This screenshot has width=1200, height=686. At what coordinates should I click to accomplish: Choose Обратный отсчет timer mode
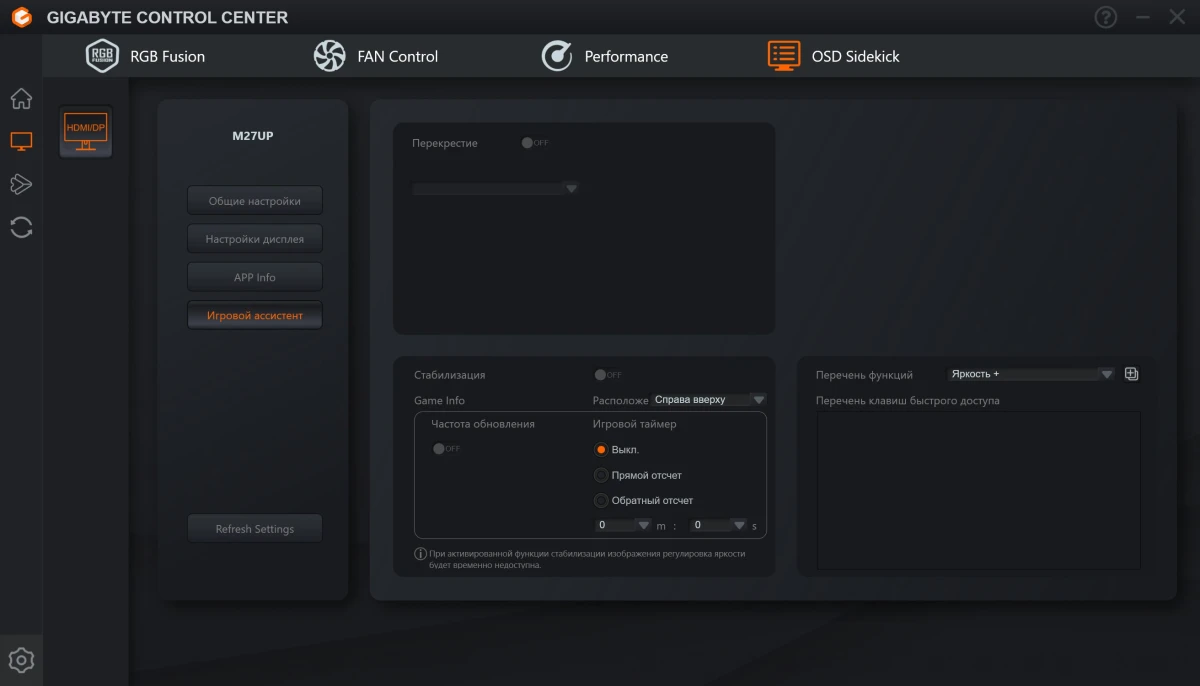[601, 500]
